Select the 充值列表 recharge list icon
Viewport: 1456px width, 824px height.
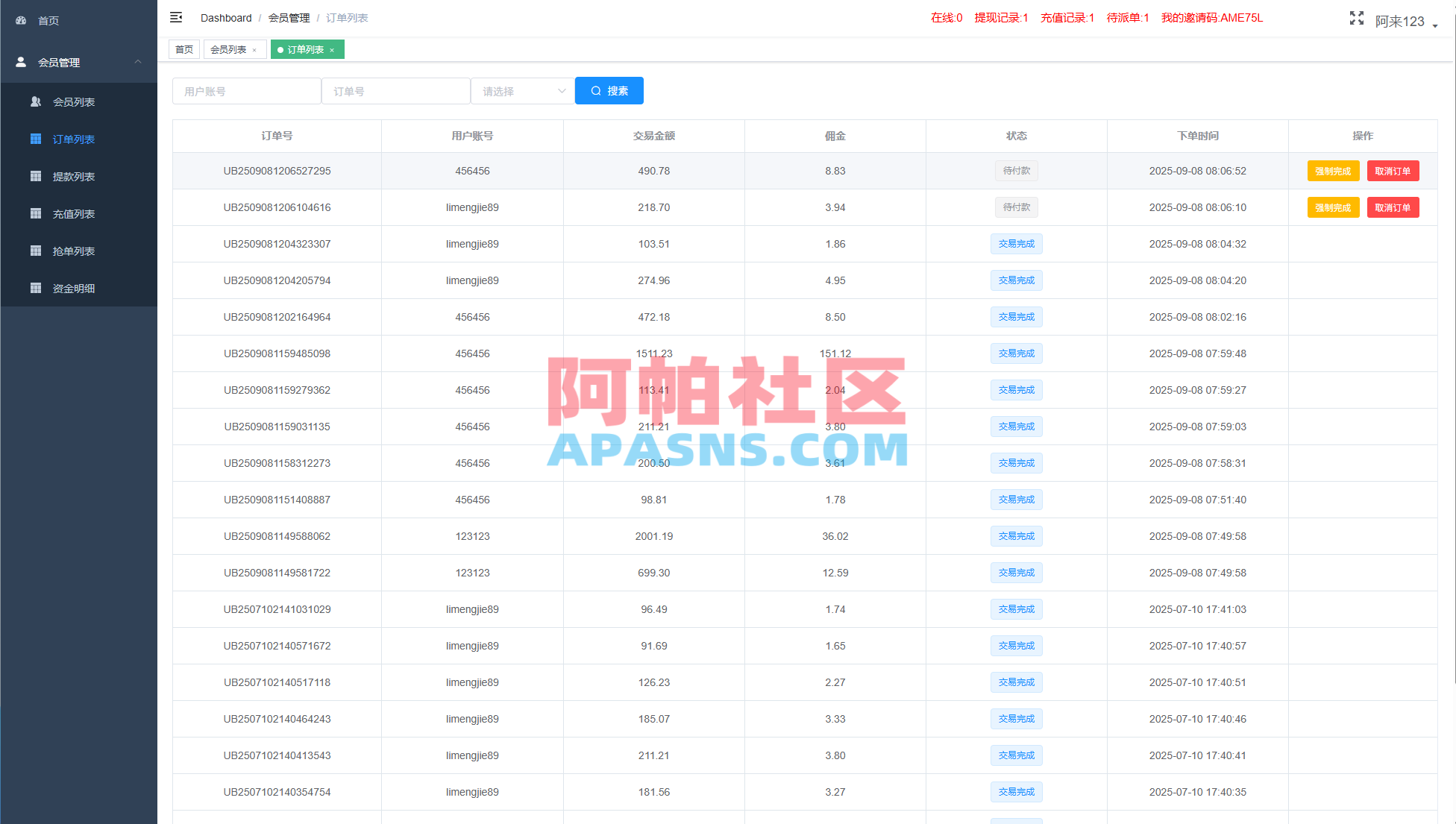35,213
